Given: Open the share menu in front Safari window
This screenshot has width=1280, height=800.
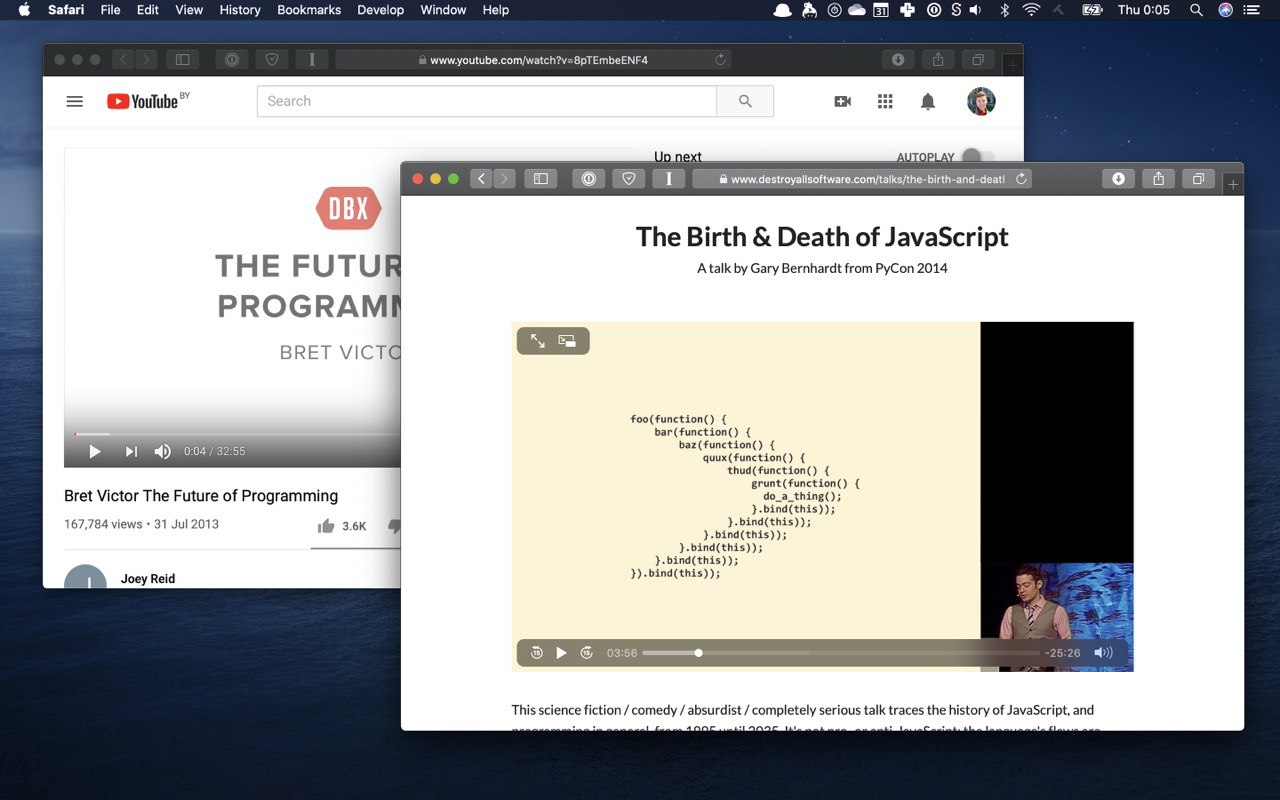Looking at the screenshot, I should coord(1158,179).
